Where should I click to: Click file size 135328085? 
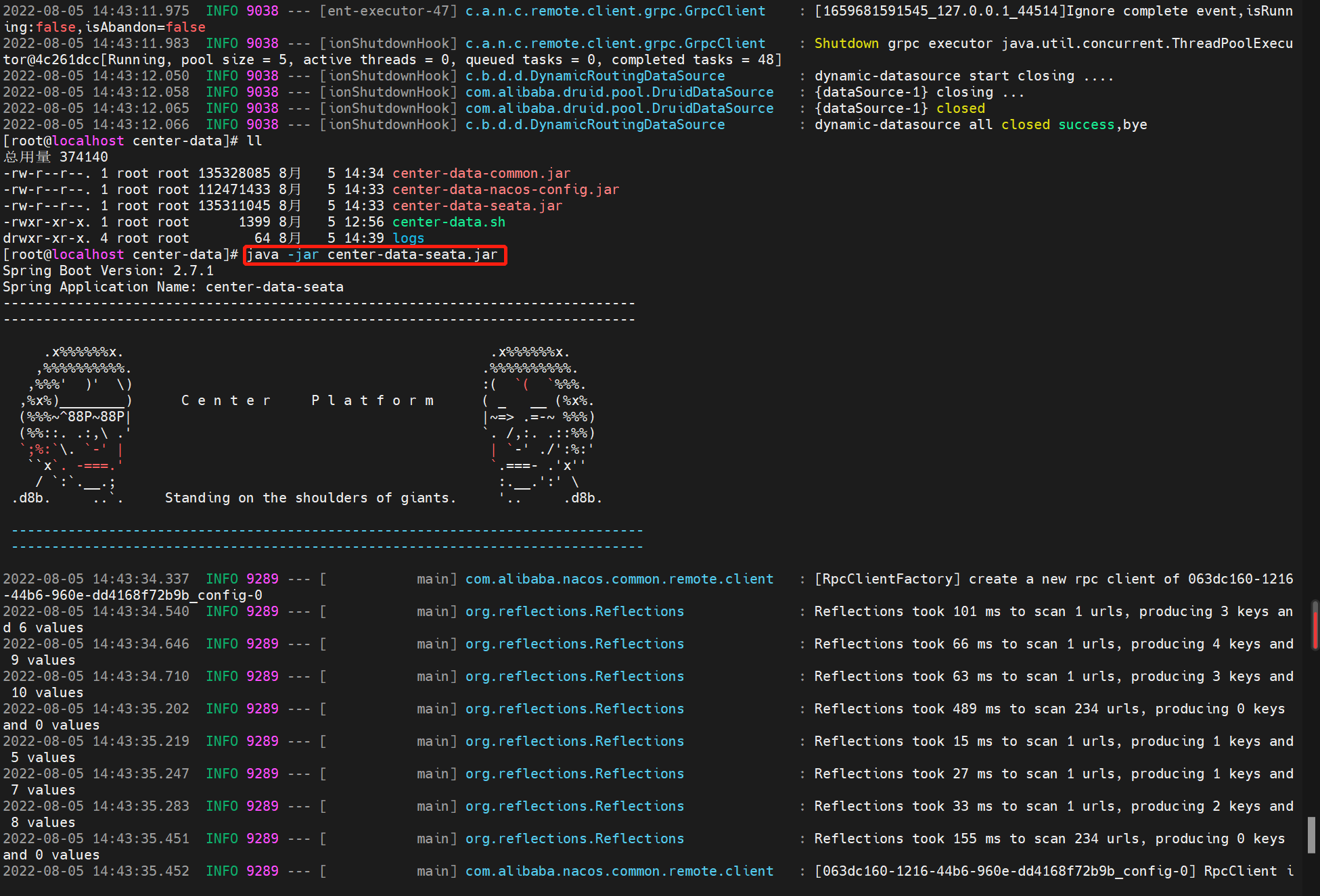click(x=234, y=173)
